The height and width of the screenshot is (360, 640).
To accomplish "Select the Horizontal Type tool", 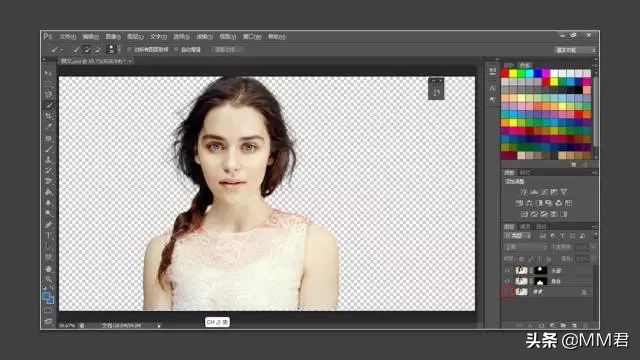I will coord(48,236).
